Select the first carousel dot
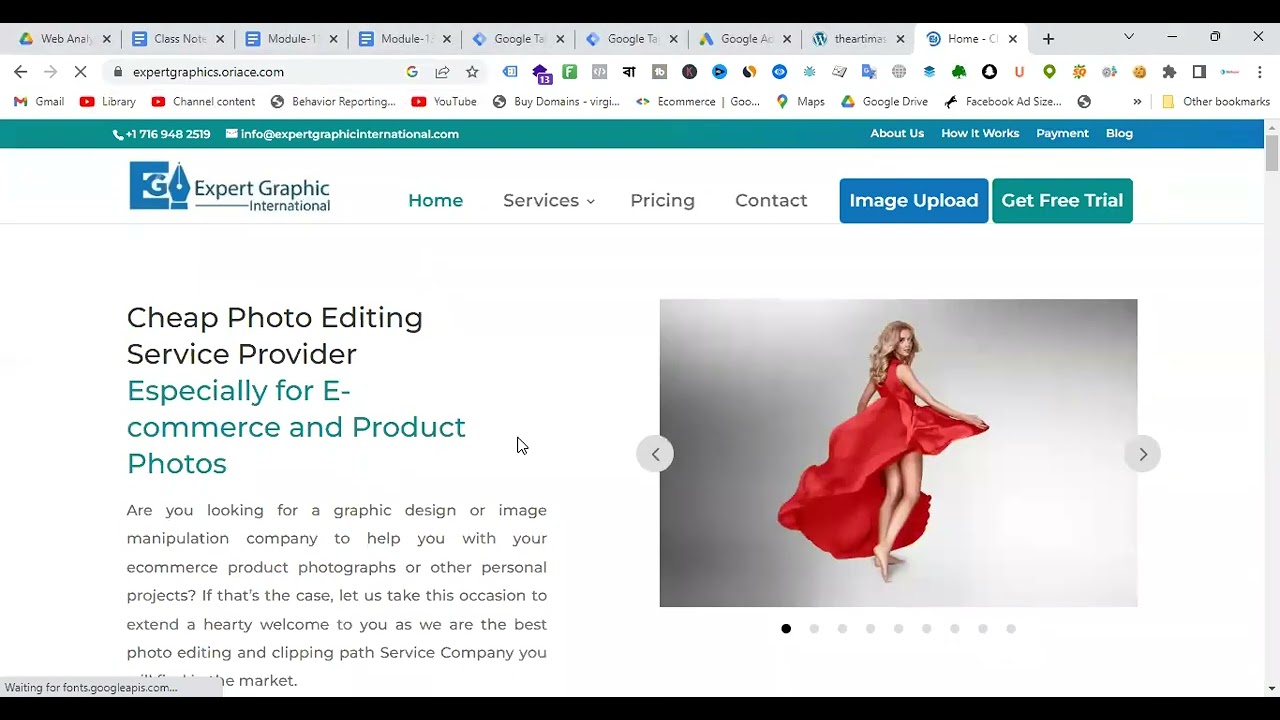 786,629
